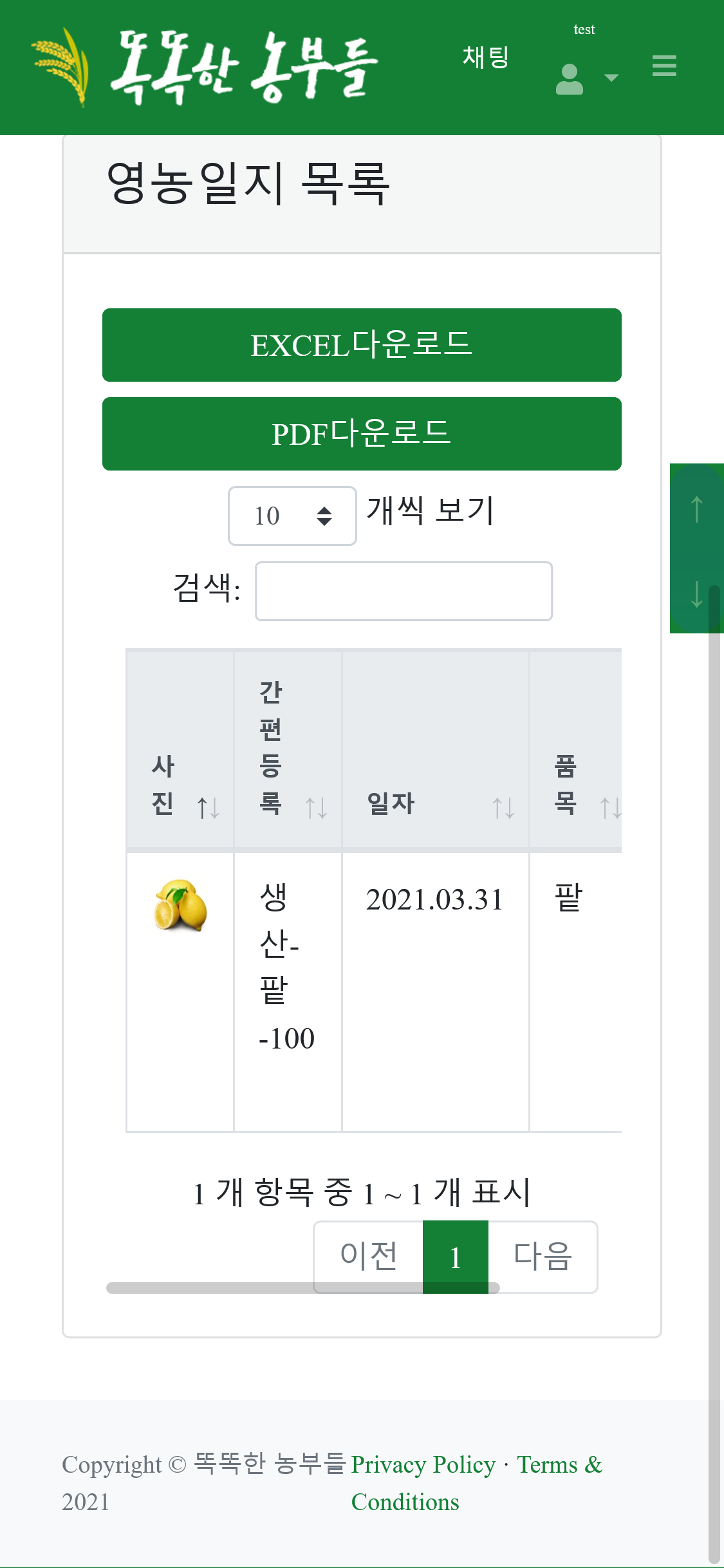Open the Privacy Policy link
Screen dimensions: 724x1568
(x=423, y=1465)
